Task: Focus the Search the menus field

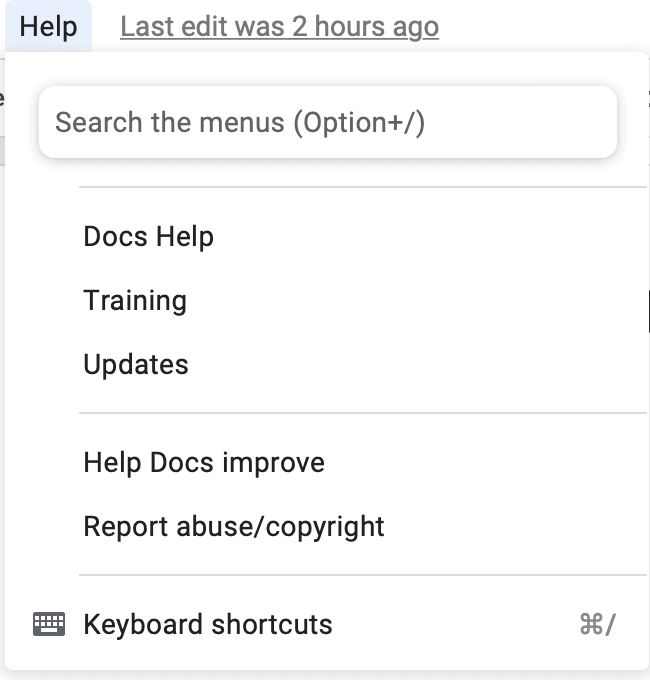Action: (328, 122)
